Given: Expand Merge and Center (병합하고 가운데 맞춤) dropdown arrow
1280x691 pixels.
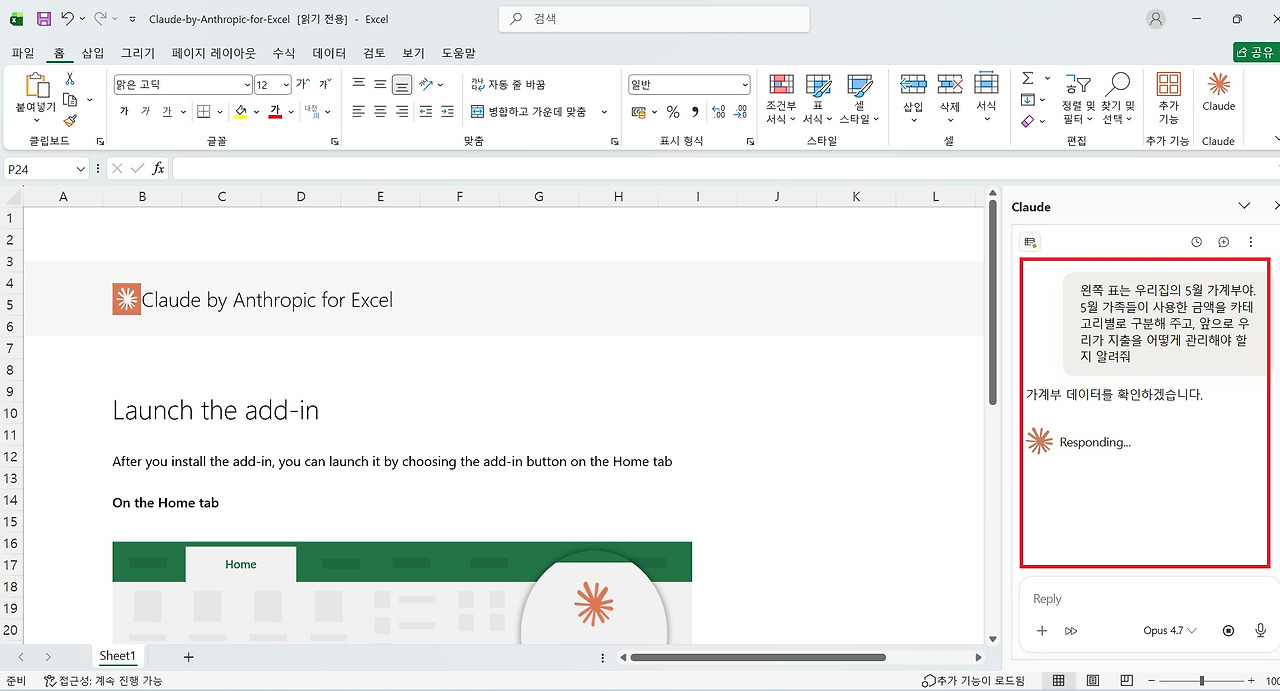Looking at the screenshot, I should [x=604, y=112].
